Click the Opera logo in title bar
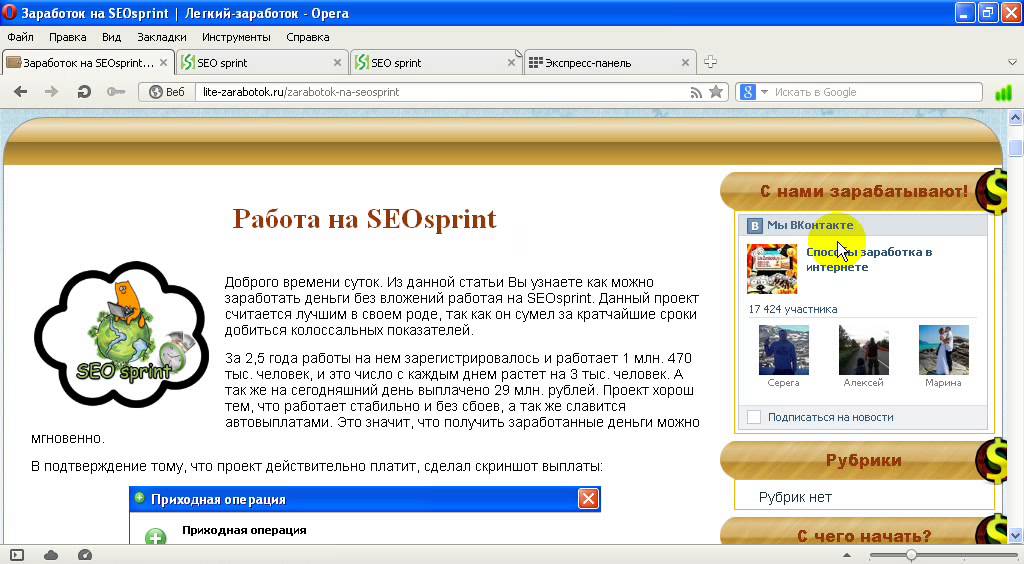 (x=10, y=12)
